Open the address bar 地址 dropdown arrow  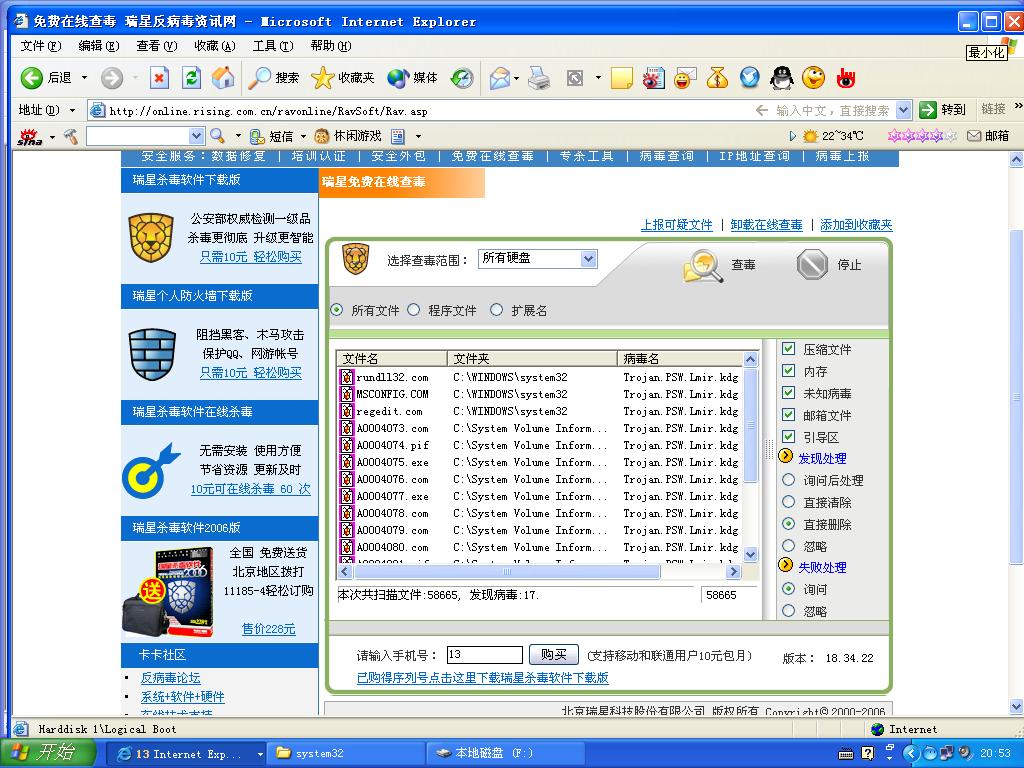pos(72,110)
